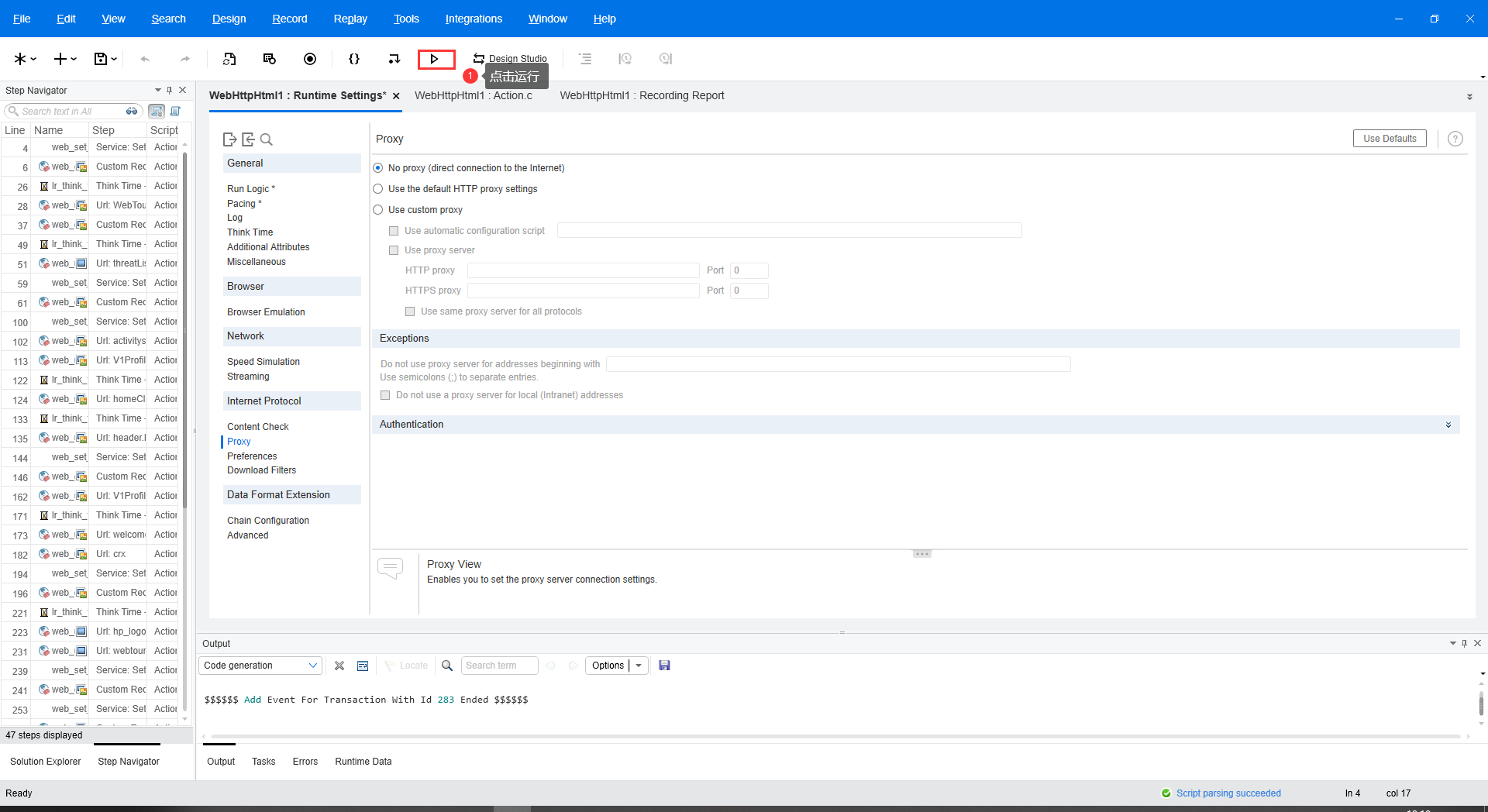This screenshot has width=1488, height=812.
Task: Switch to Solution Explorer tab
Action: [x=46, y=762]
